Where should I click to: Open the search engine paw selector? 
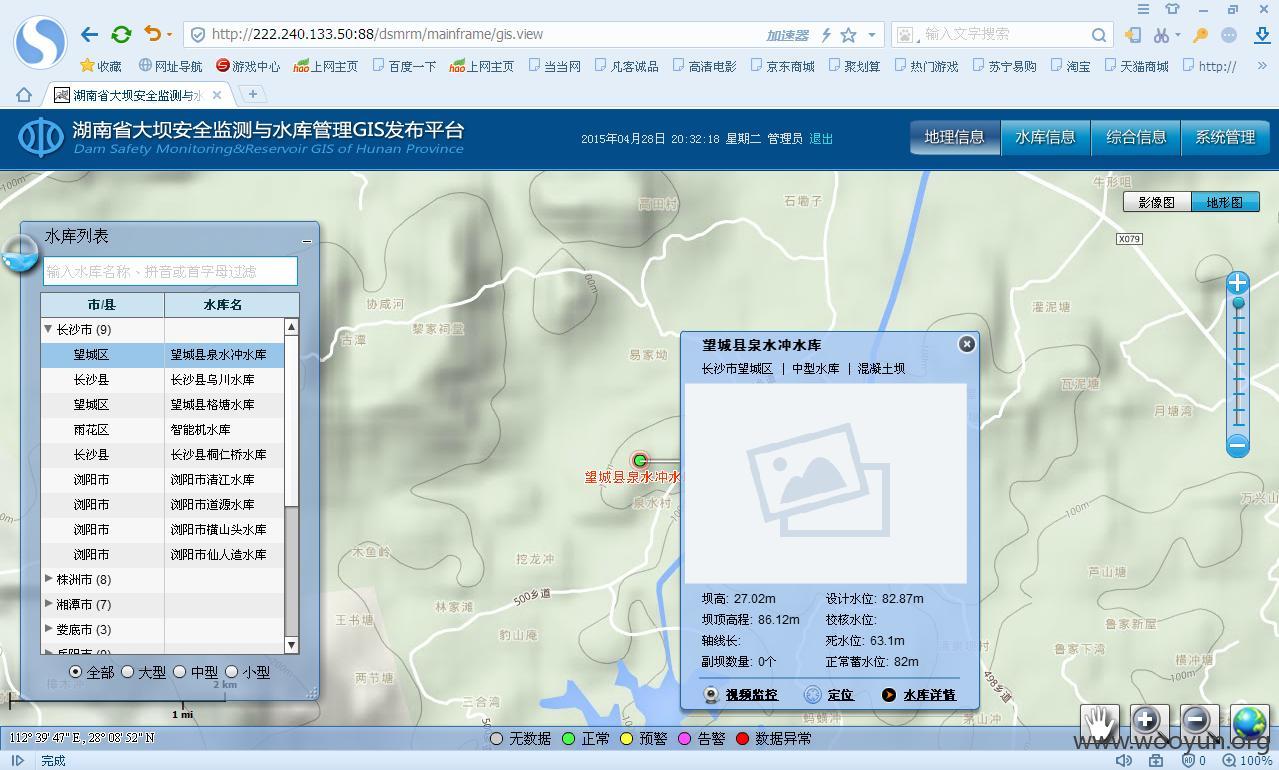coord(906,35)
